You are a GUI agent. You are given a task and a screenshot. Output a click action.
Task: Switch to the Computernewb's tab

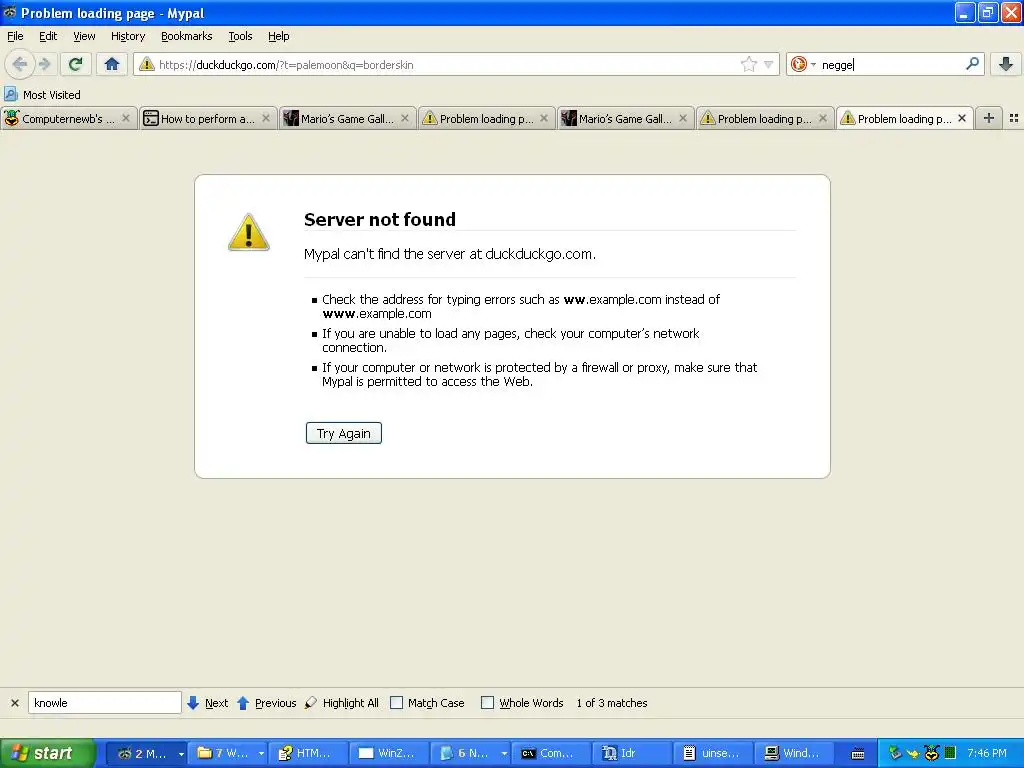pos(68,118)
